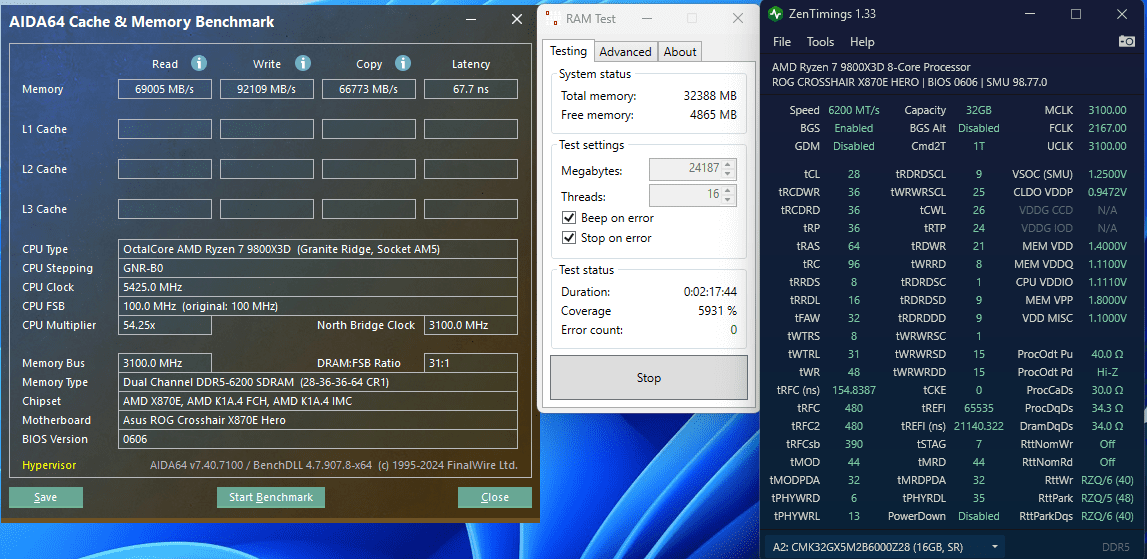Click the Duration 0:02:17:44 value
Screen dimensions: 1147x559
710,292
